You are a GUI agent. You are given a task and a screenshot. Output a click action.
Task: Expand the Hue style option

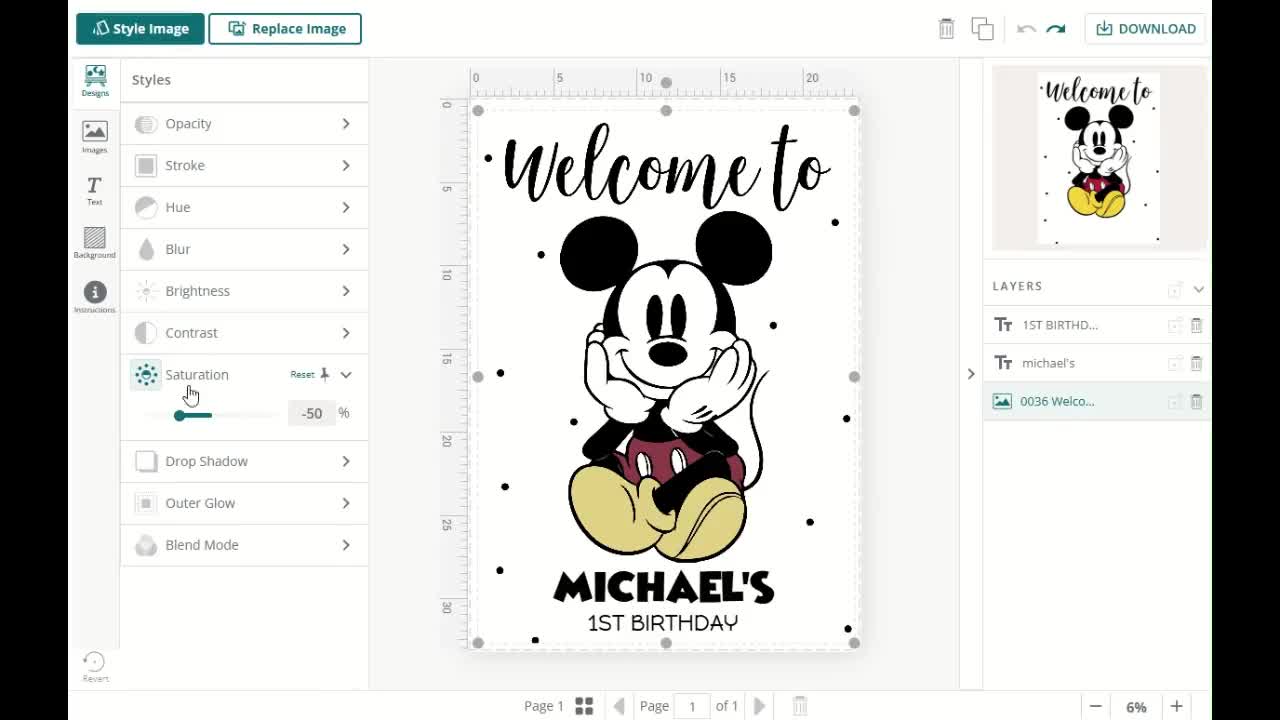[244, 208]
